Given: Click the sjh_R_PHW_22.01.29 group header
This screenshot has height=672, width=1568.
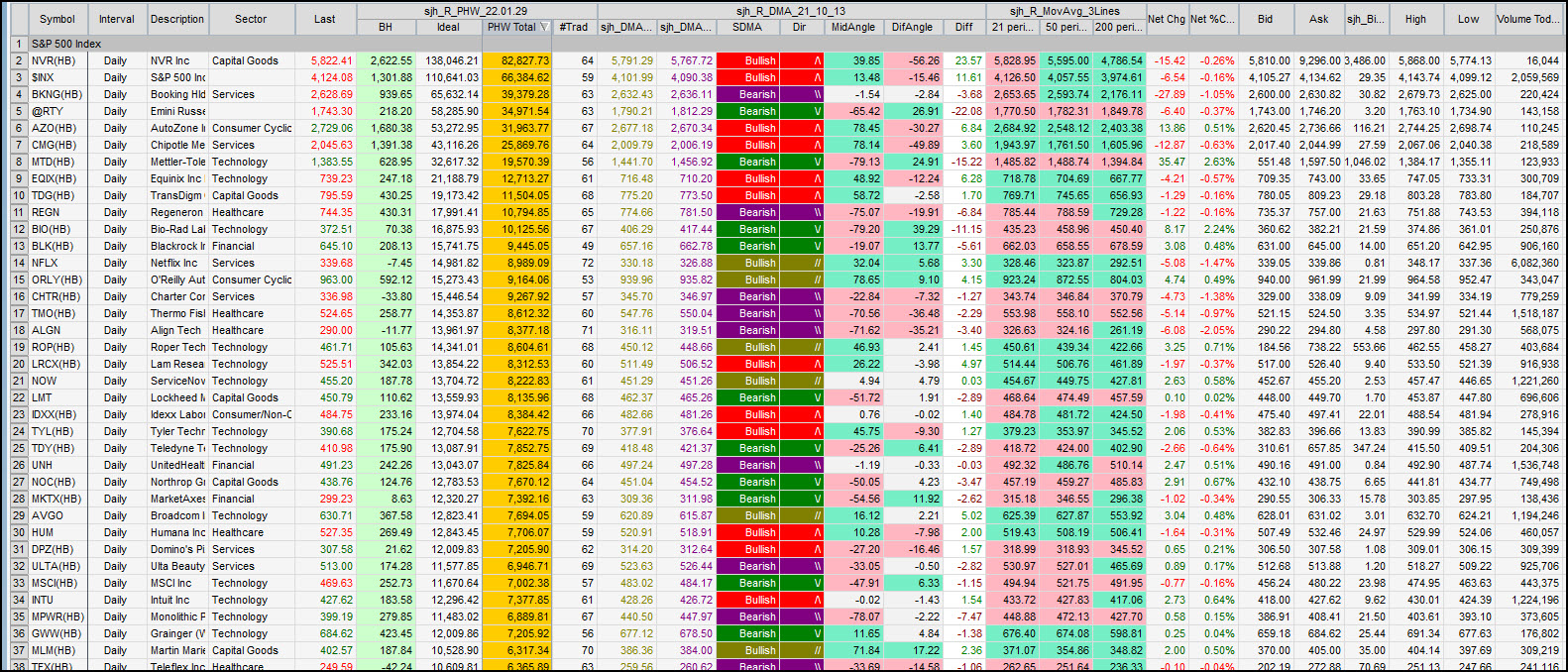Looking at the screenshot, I should tap(475, 11).
